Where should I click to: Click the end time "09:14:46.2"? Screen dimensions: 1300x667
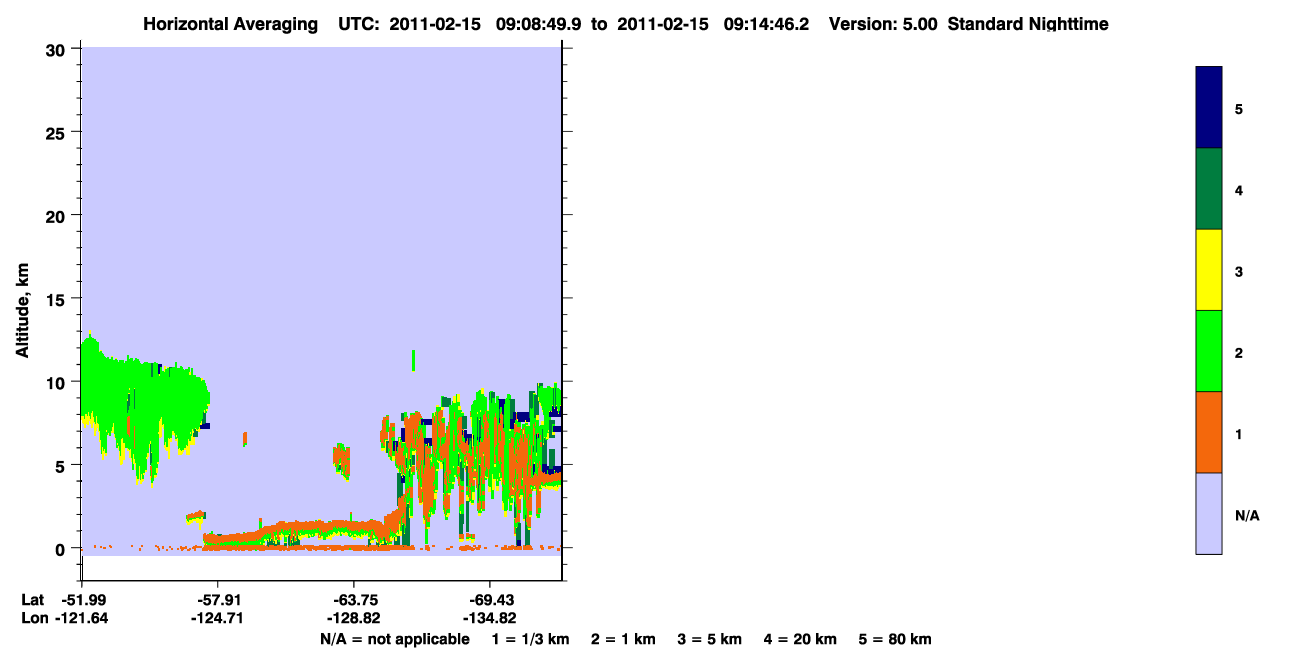pos(767,24)
